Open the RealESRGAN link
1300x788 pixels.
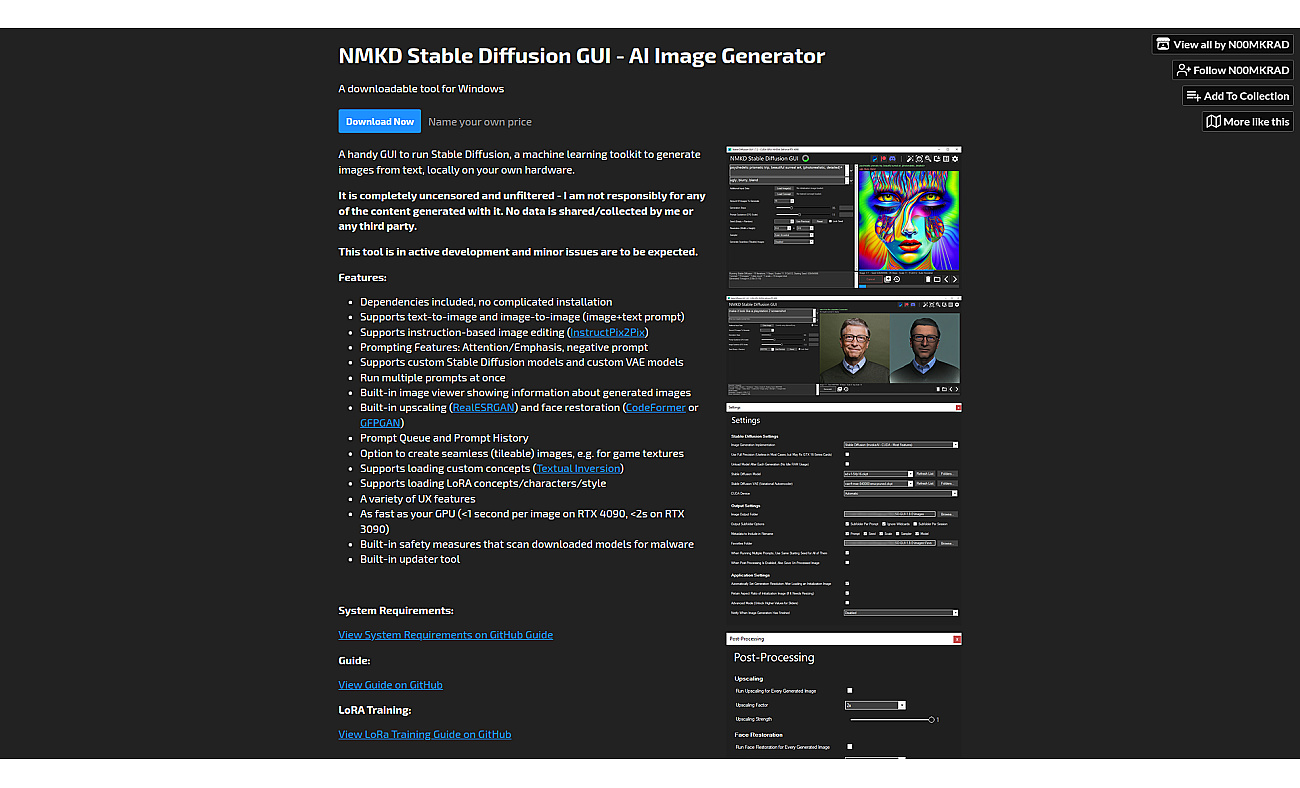(x=484, y=408)
